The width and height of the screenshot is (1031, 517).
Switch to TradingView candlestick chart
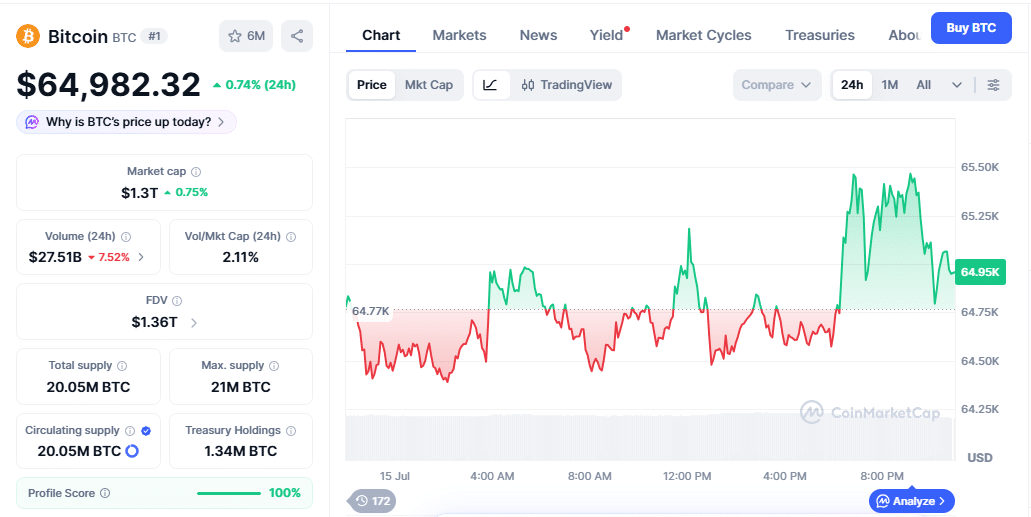(x=566, y=85)
